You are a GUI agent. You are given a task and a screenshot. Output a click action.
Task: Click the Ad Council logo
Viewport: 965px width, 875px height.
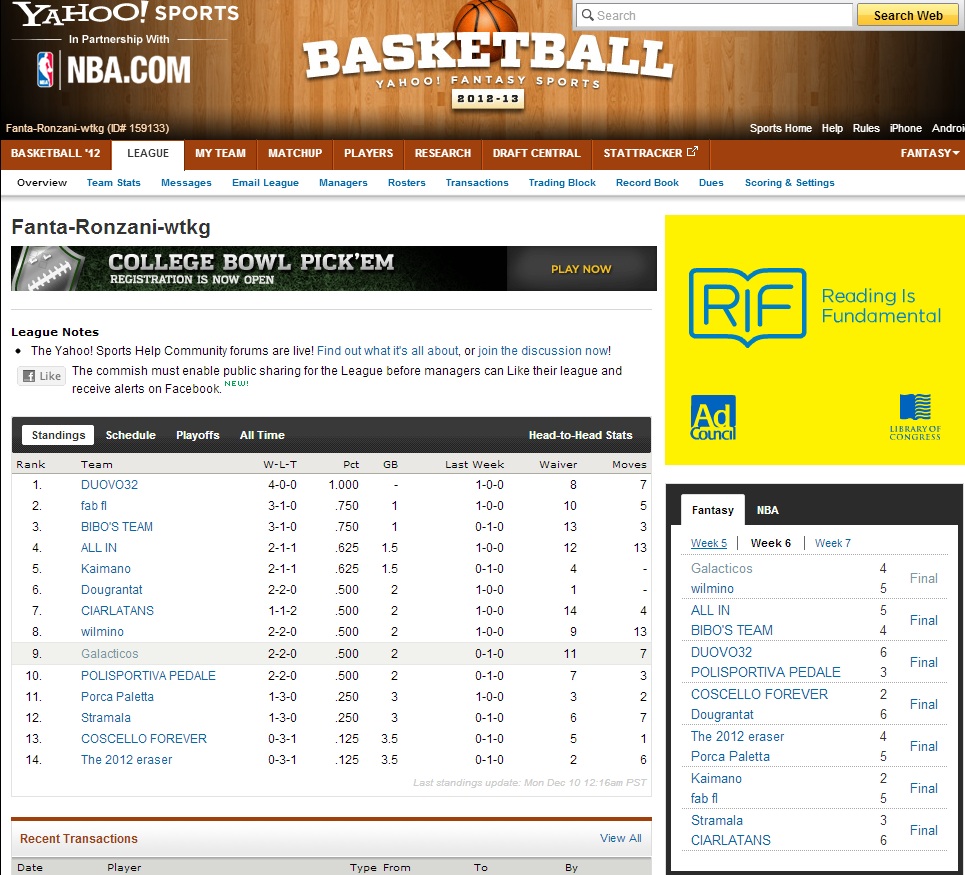click(x=713, y=417)
